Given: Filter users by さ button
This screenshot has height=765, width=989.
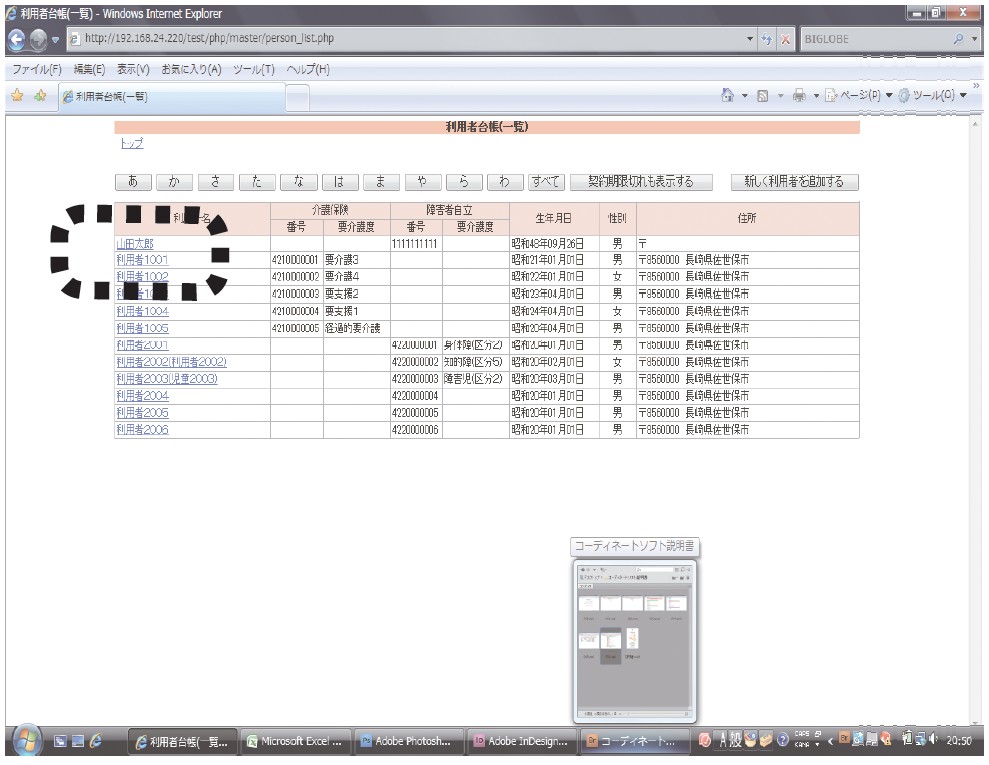Looking at the screenshot, I should tap(216, 182).
